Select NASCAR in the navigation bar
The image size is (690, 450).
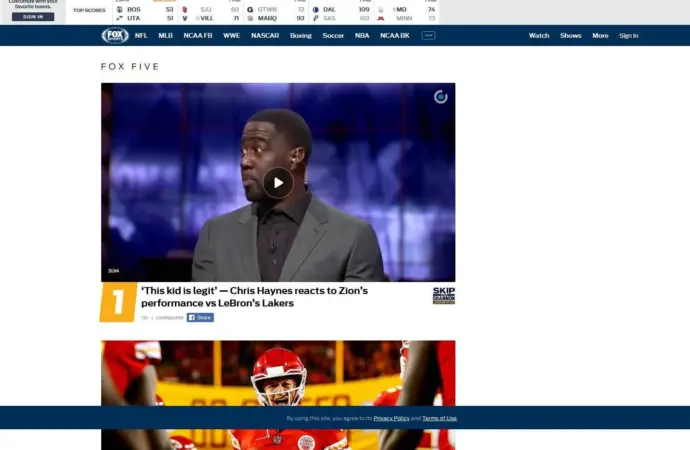265,36
